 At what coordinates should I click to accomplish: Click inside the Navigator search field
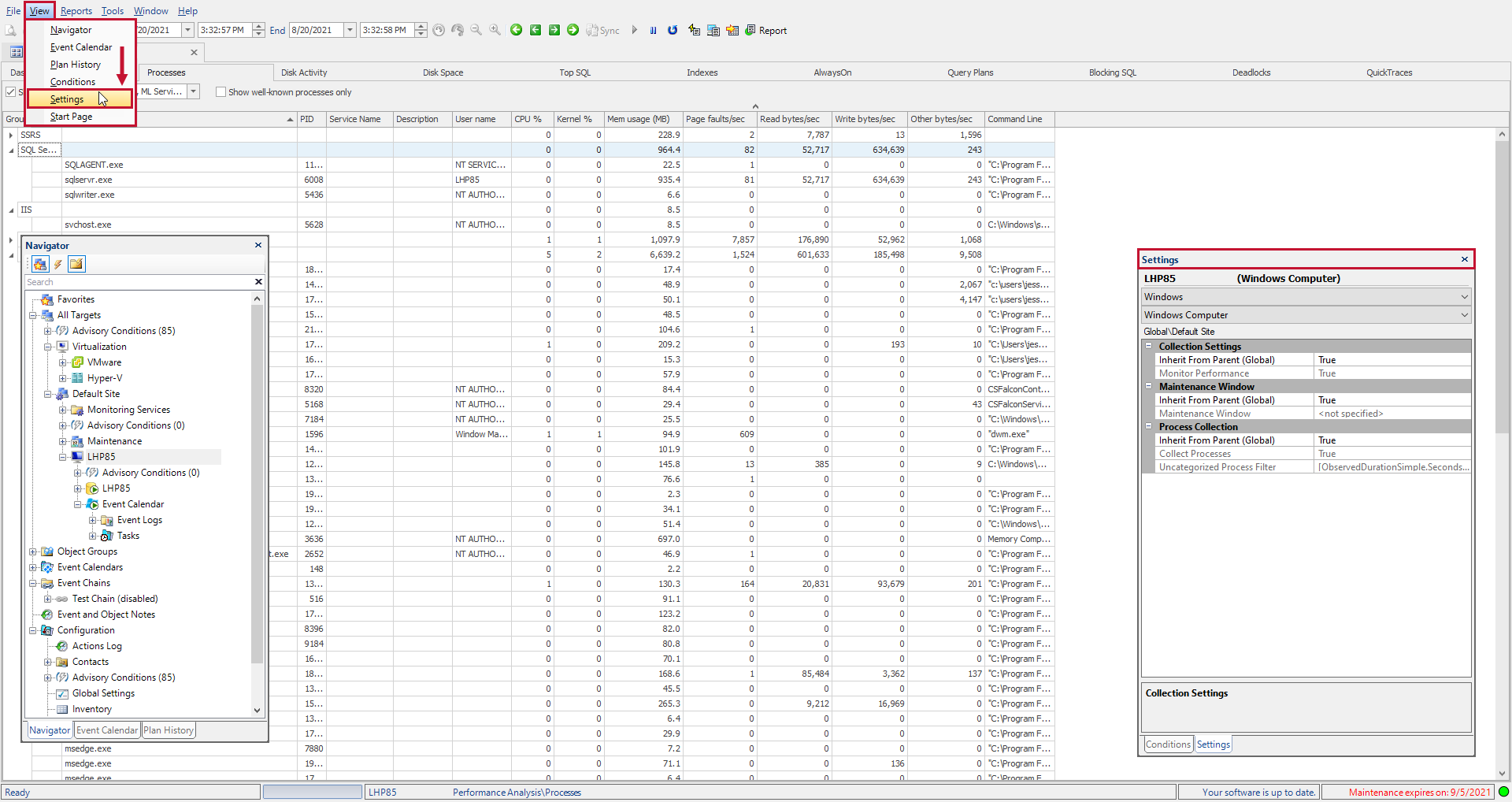click(x=118, y=282)
